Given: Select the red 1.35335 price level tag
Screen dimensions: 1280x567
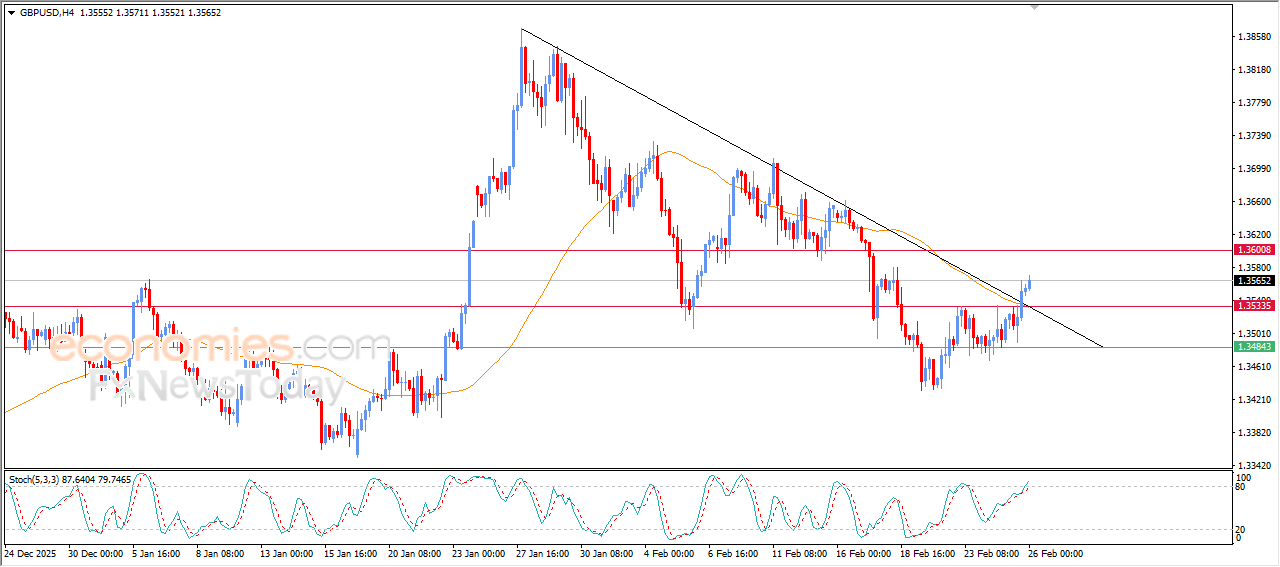Looking at the screenshot, I should coord(1255,306).
